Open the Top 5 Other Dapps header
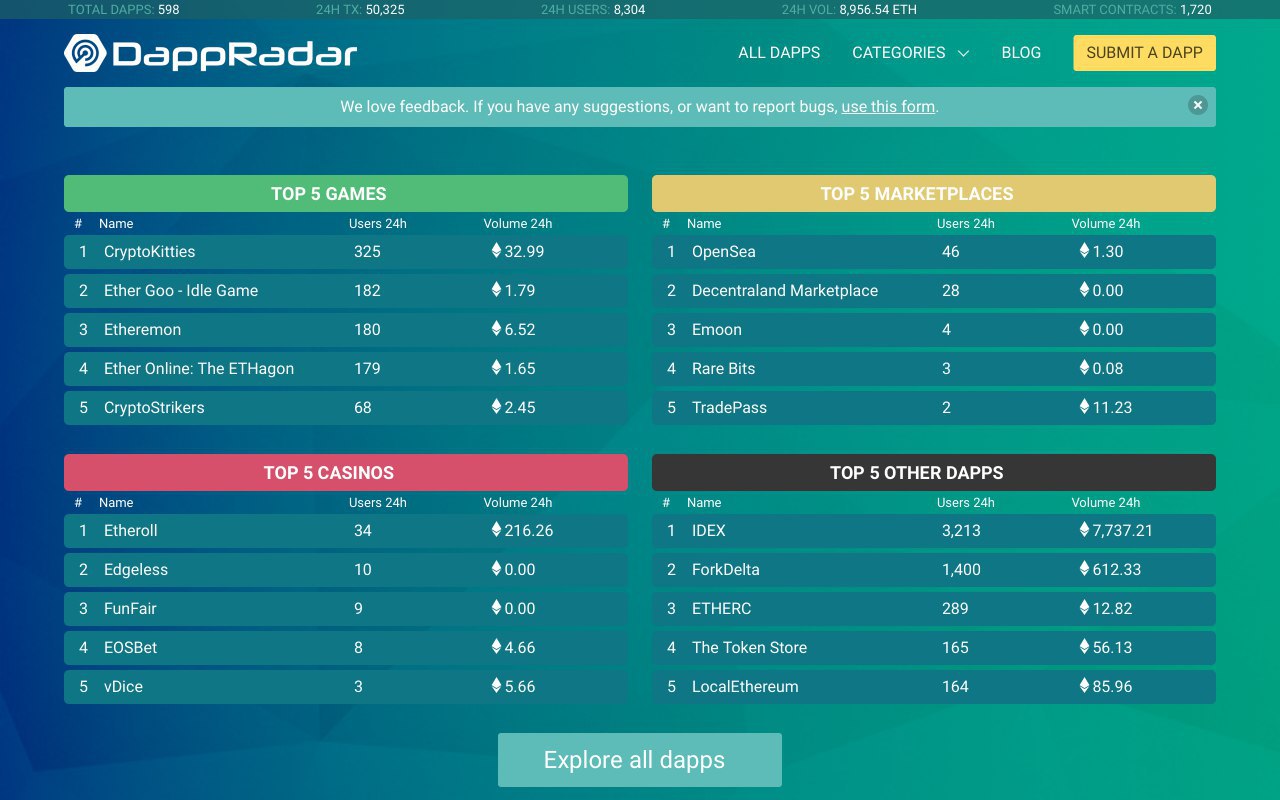 (x=934, y=473)
